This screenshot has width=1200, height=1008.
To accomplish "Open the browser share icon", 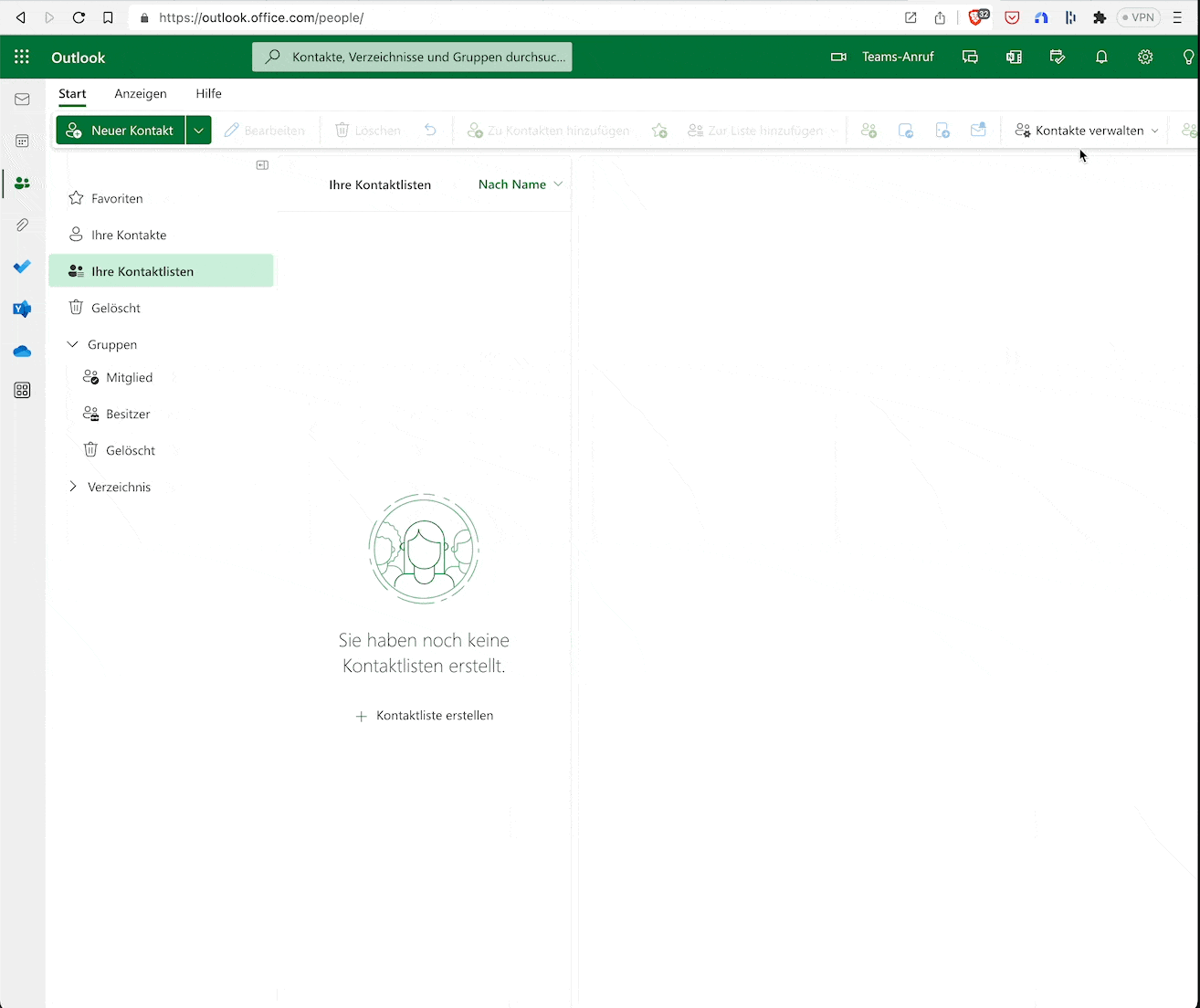I will tap(940, 17).
